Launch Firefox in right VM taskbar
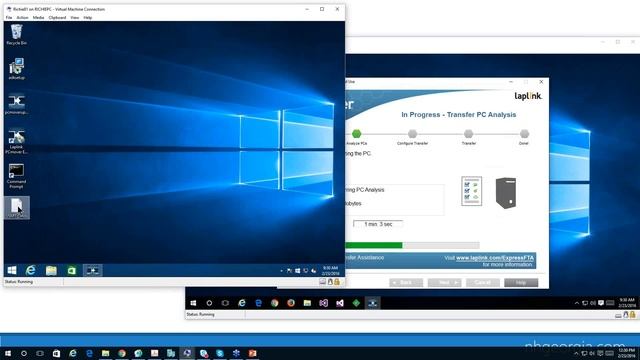This screenshot has width=640, height=360. (x=291, y=303)
